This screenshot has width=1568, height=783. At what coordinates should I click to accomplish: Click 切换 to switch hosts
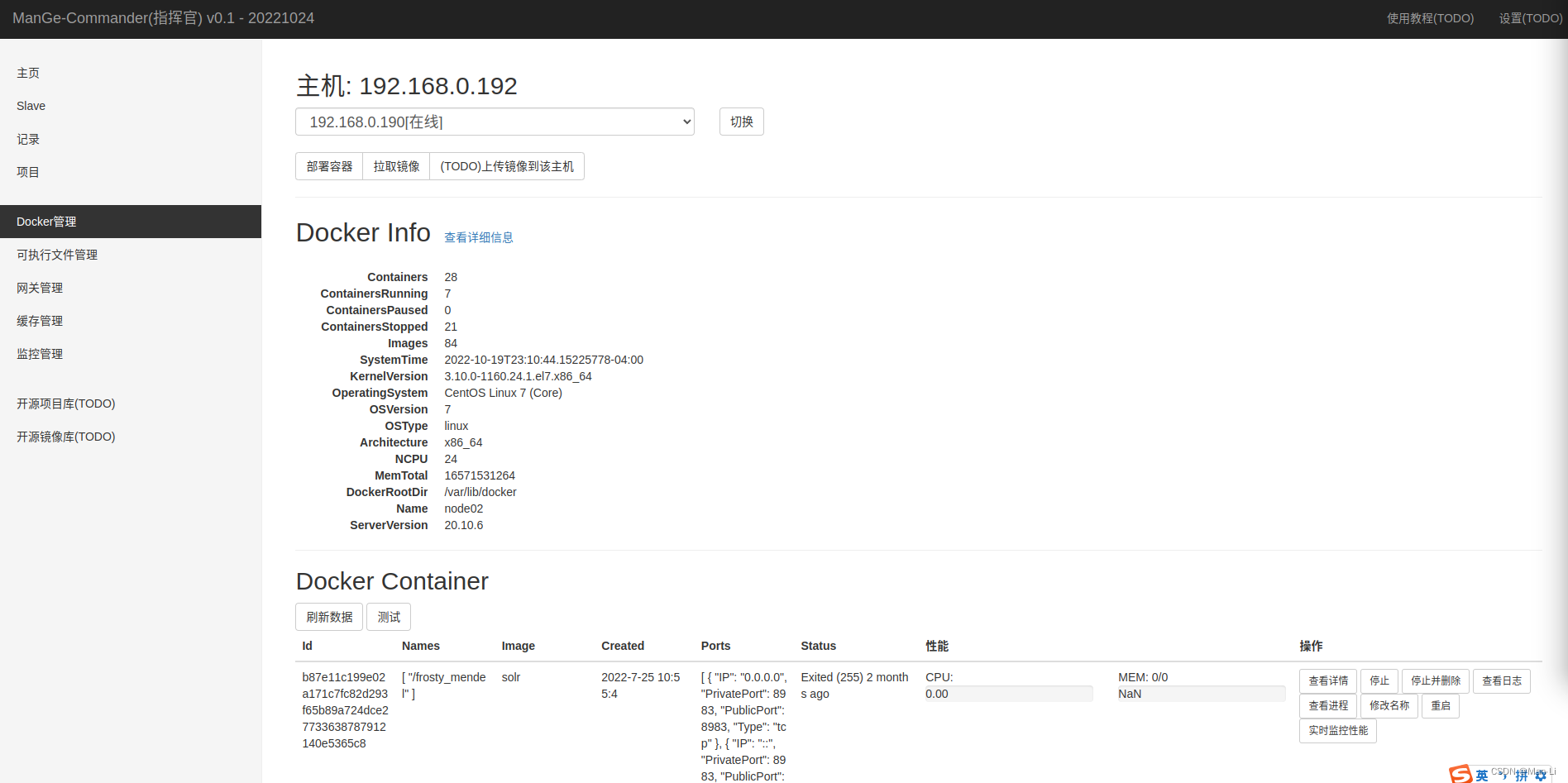(741, 122)
